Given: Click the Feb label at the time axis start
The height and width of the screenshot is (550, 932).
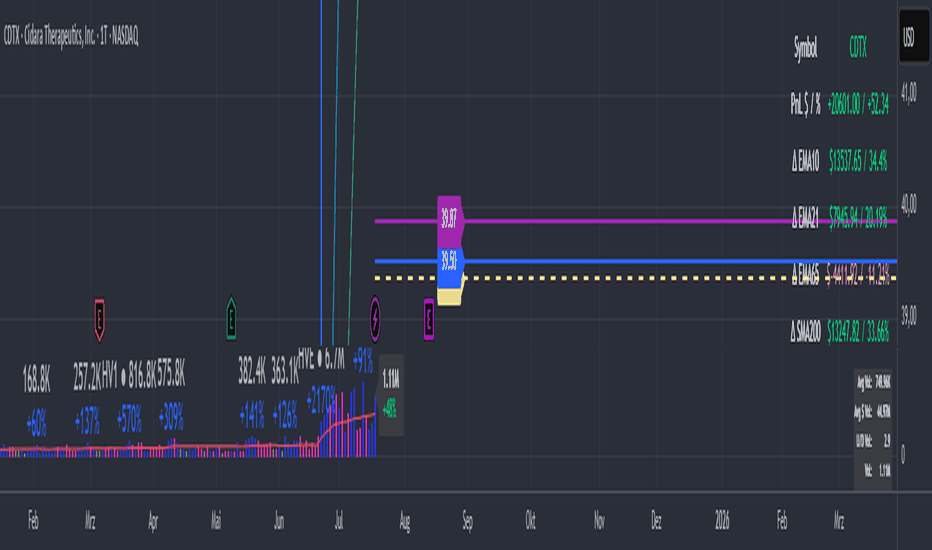Looking at the screenshot, I should click(x=33, y=521).
